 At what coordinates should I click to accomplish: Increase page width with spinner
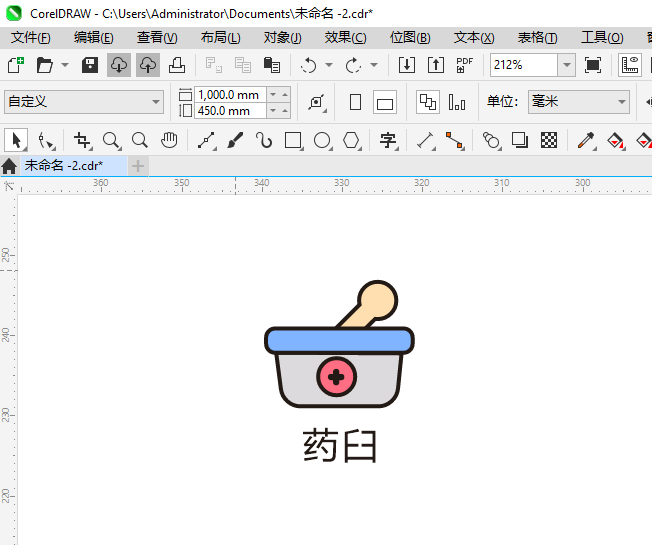(285, 95)
